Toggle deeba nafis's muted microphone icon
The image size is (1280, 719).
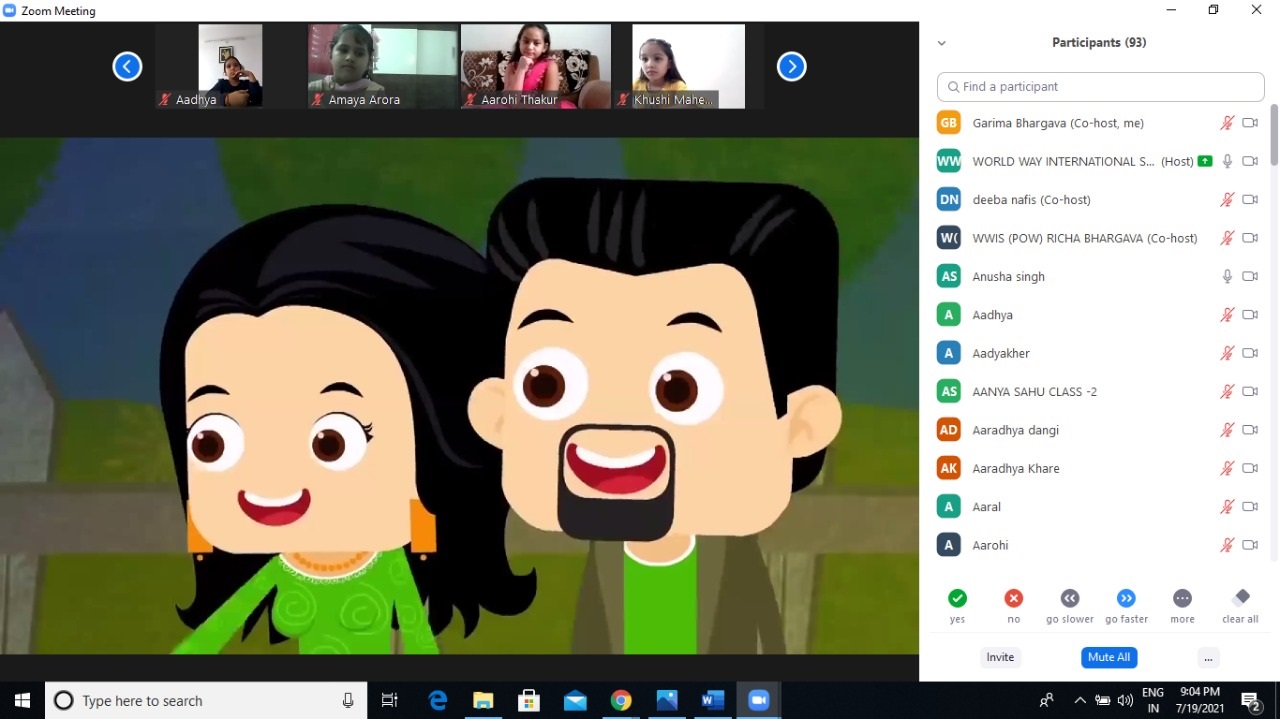[x=1227, y=200]
